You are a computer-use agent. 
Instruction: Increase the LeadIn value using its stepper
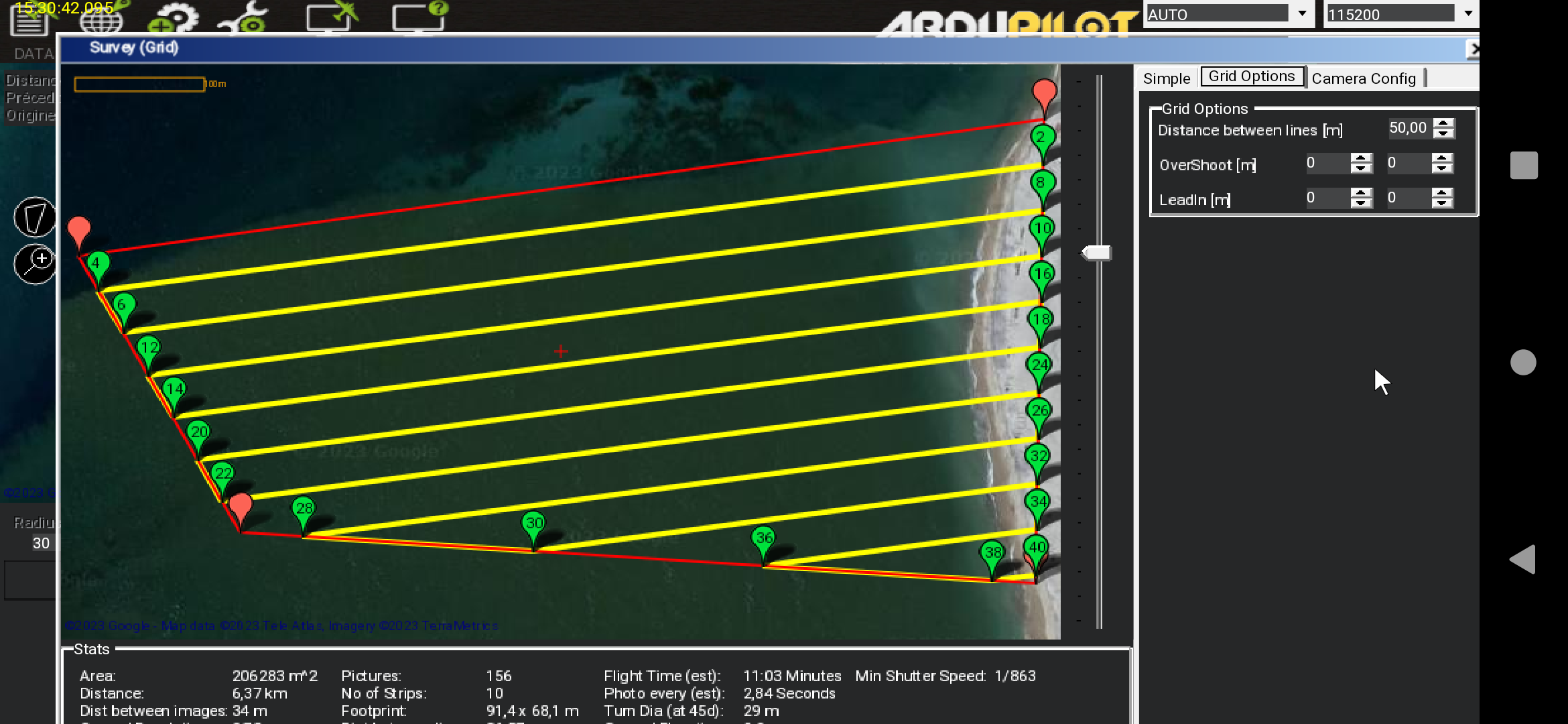1359,194
